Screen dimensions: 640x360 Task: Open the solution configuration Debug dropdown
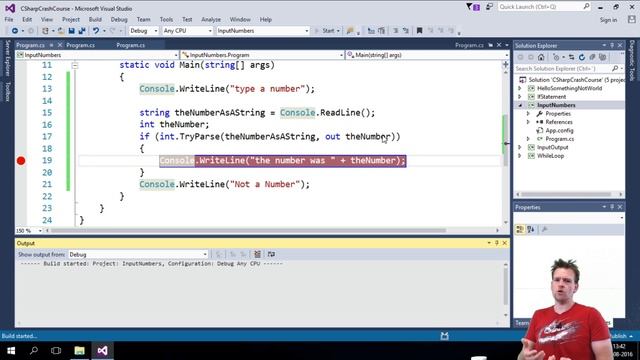[144, 31]
